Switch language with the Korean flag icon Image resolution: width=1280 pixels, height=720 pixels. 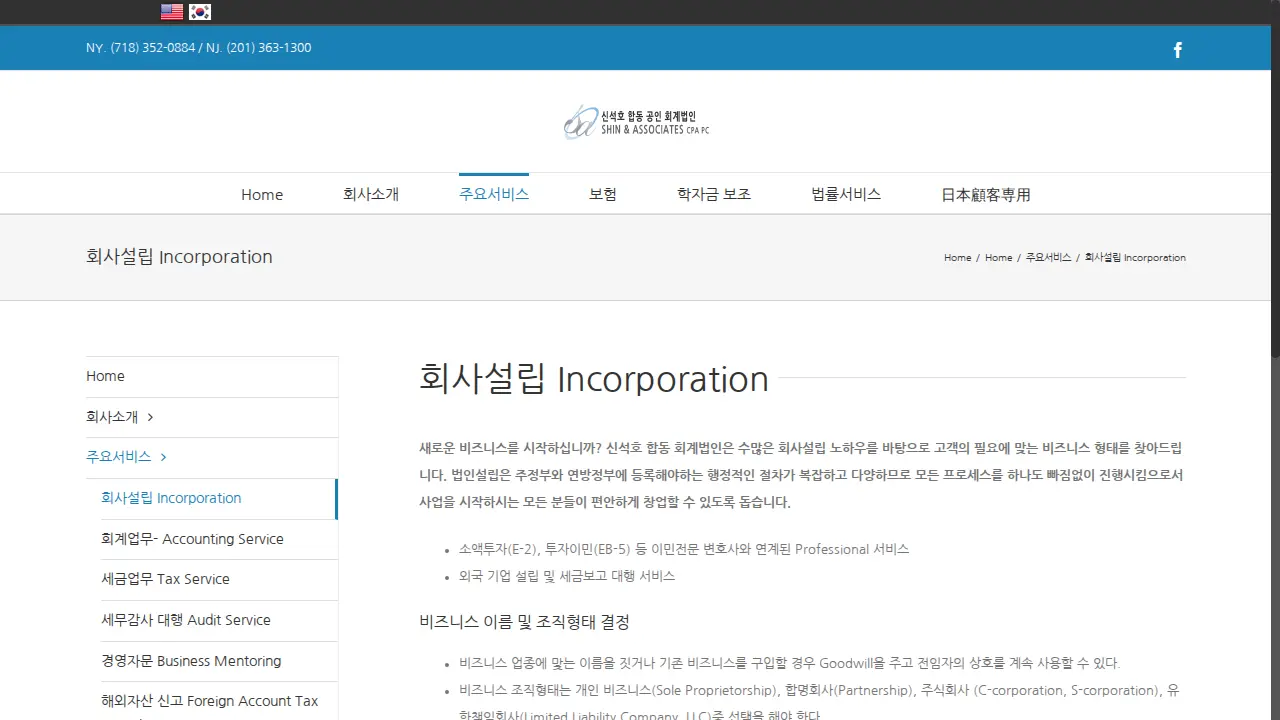pyautogui.click(x=200, y=12)
